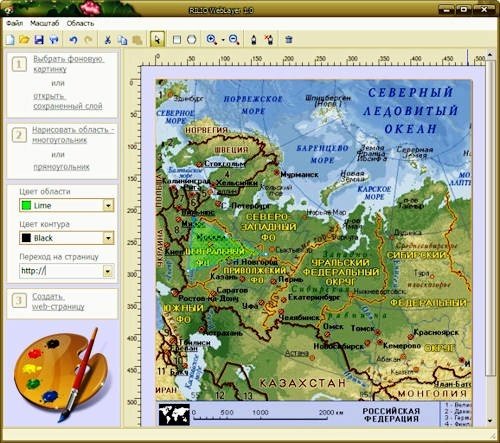
Task: Delete with the trash can icon
Action: (289, 40)
